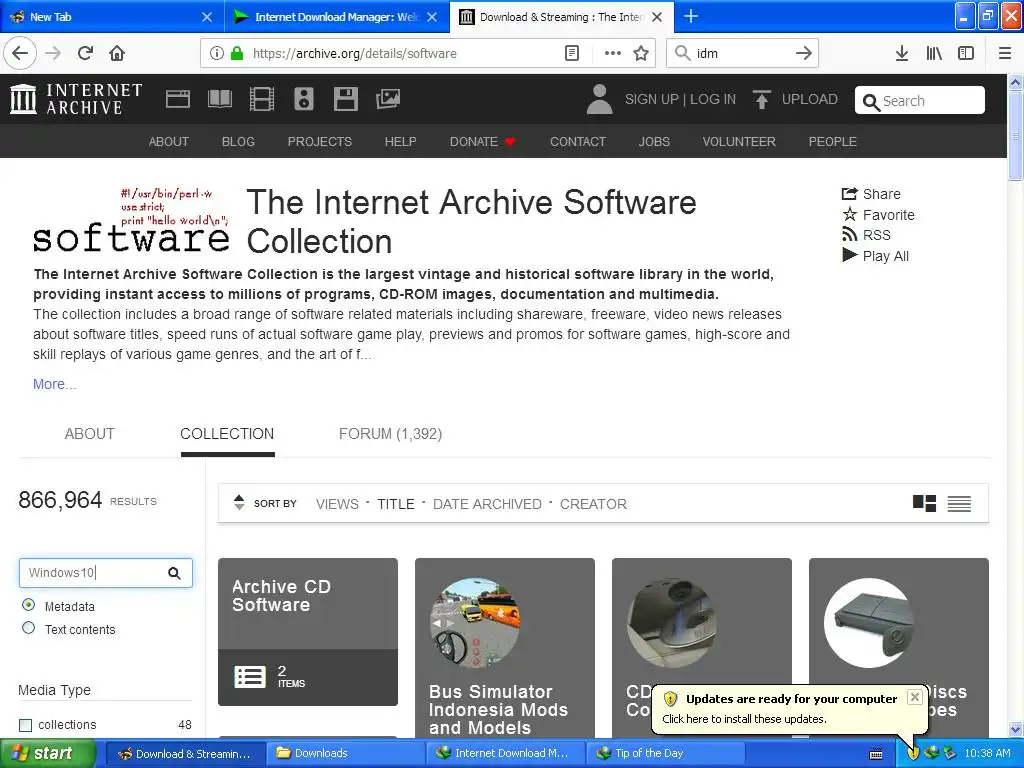Open the PROJECTS navigation item

[320, 142]
